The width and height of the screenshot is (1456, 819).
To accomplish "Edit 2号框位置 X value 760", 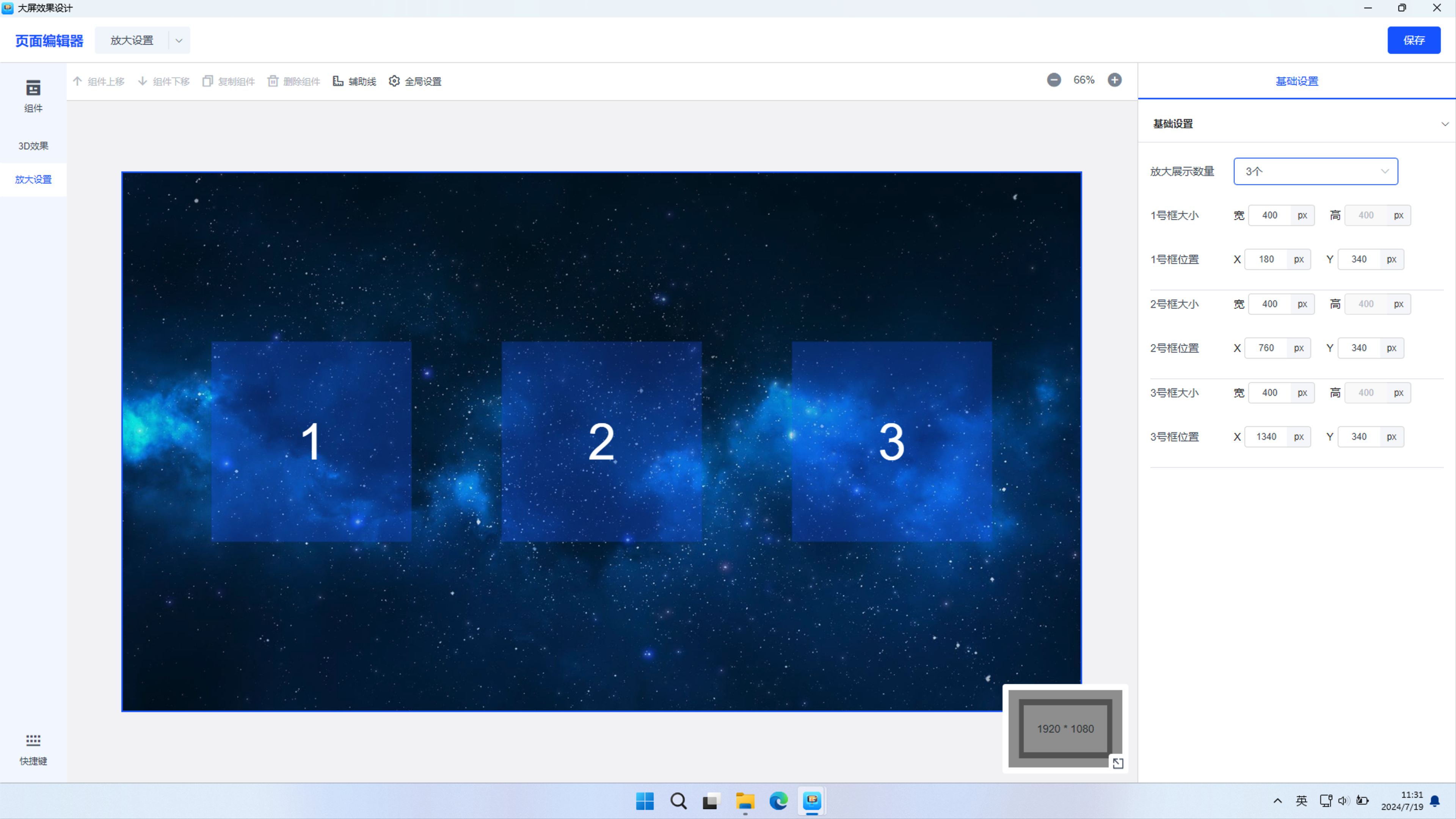I will 1266,348.
